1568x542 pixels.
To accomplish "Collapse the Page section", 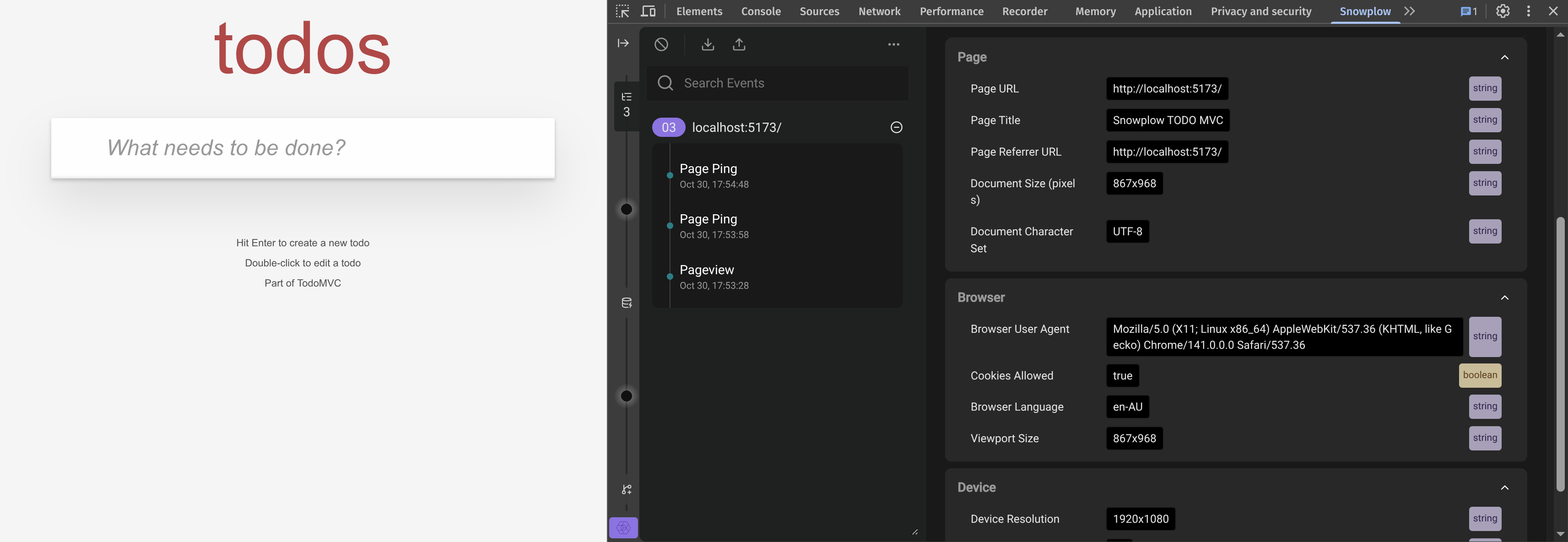I will click(x=1504, y=57).
